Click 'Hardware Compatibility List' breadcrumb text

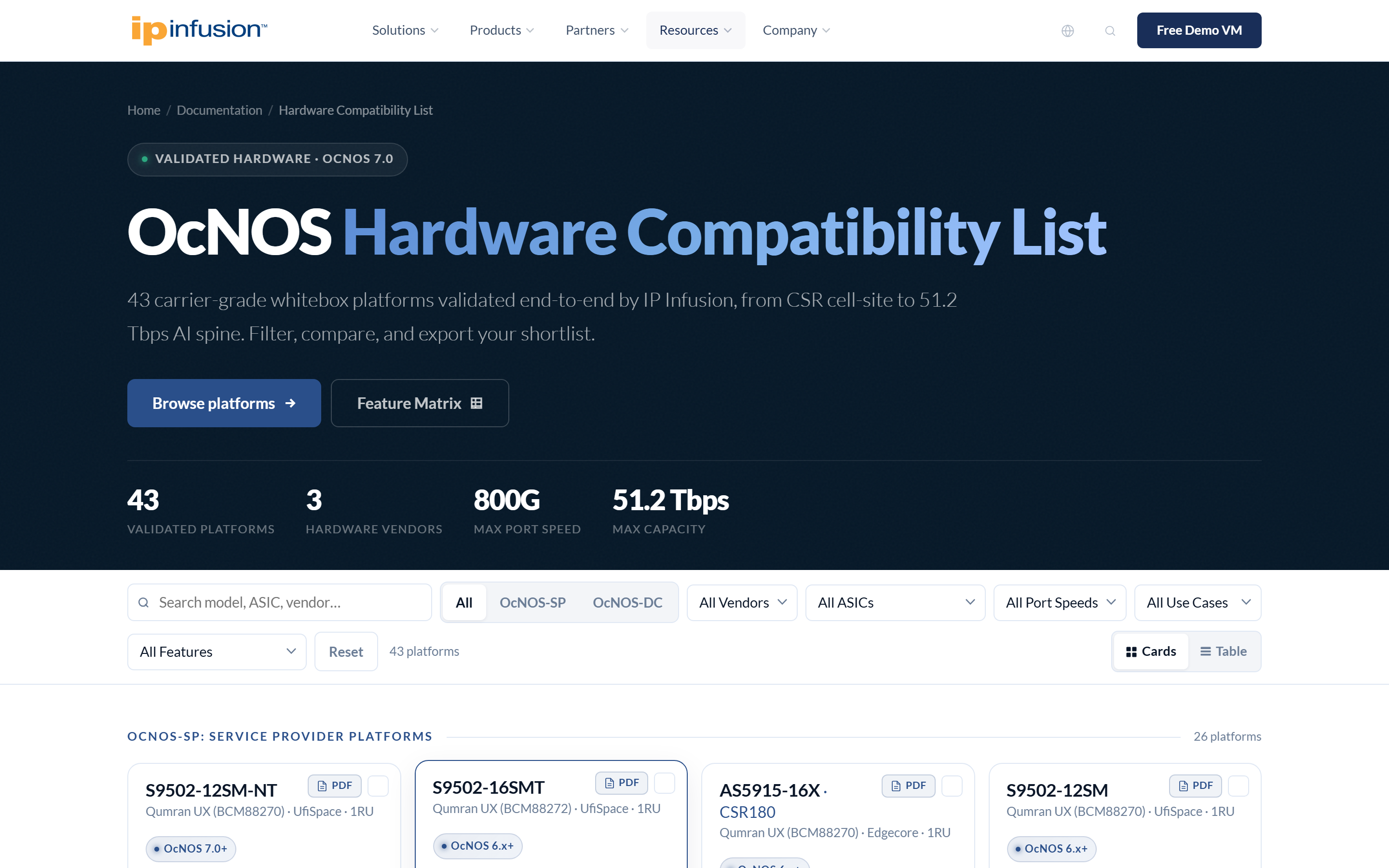pyautogui.click(x=355, y=110)
